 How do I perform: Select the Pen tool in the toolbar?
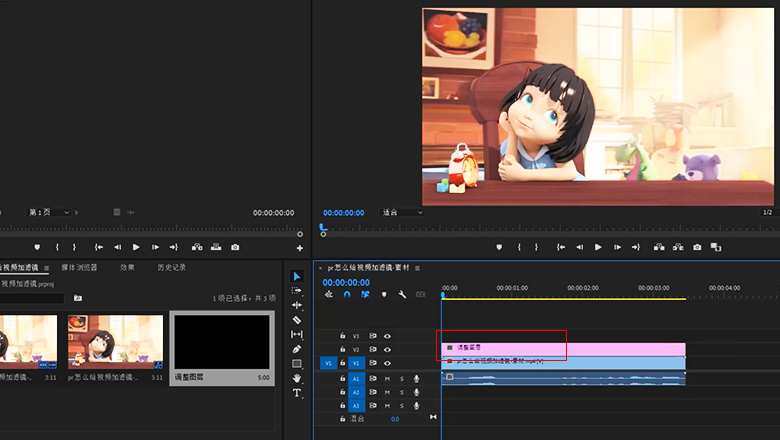coord(297,349)
